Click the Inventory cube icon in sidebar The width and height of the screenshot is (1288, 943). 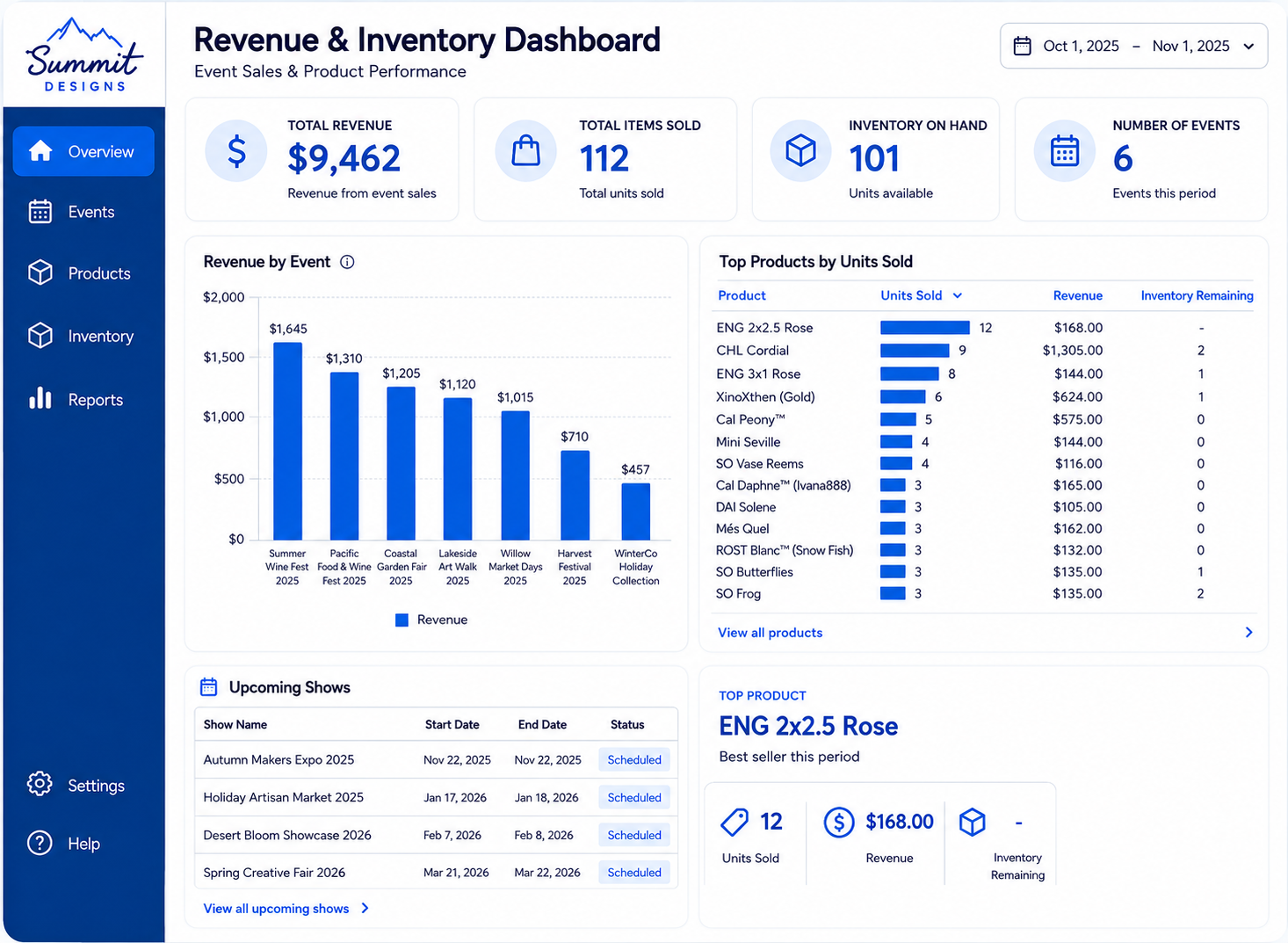point(40,336)
